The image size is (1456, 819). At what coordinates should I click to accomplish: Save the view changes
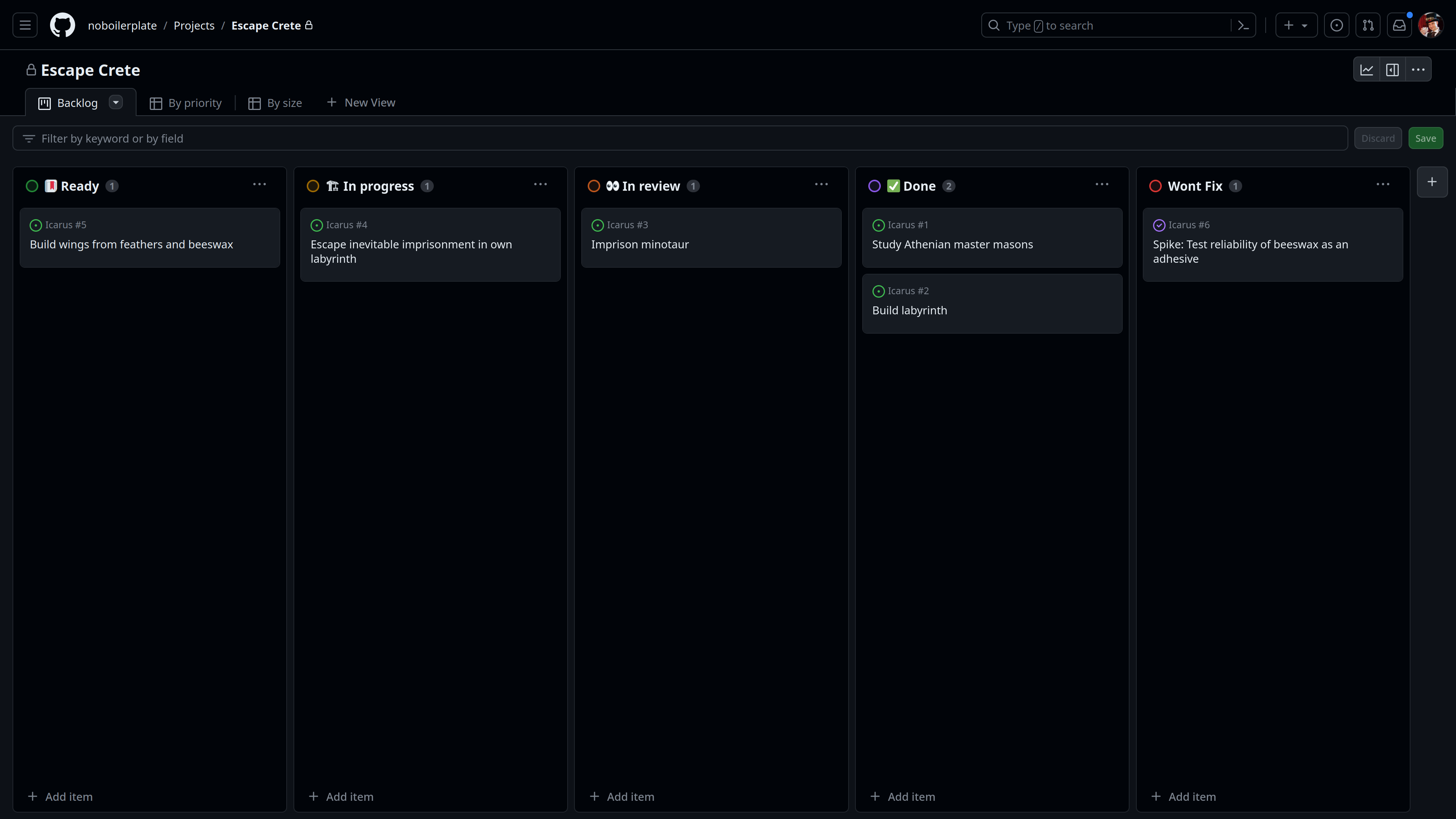click(x=1426, y=138)
